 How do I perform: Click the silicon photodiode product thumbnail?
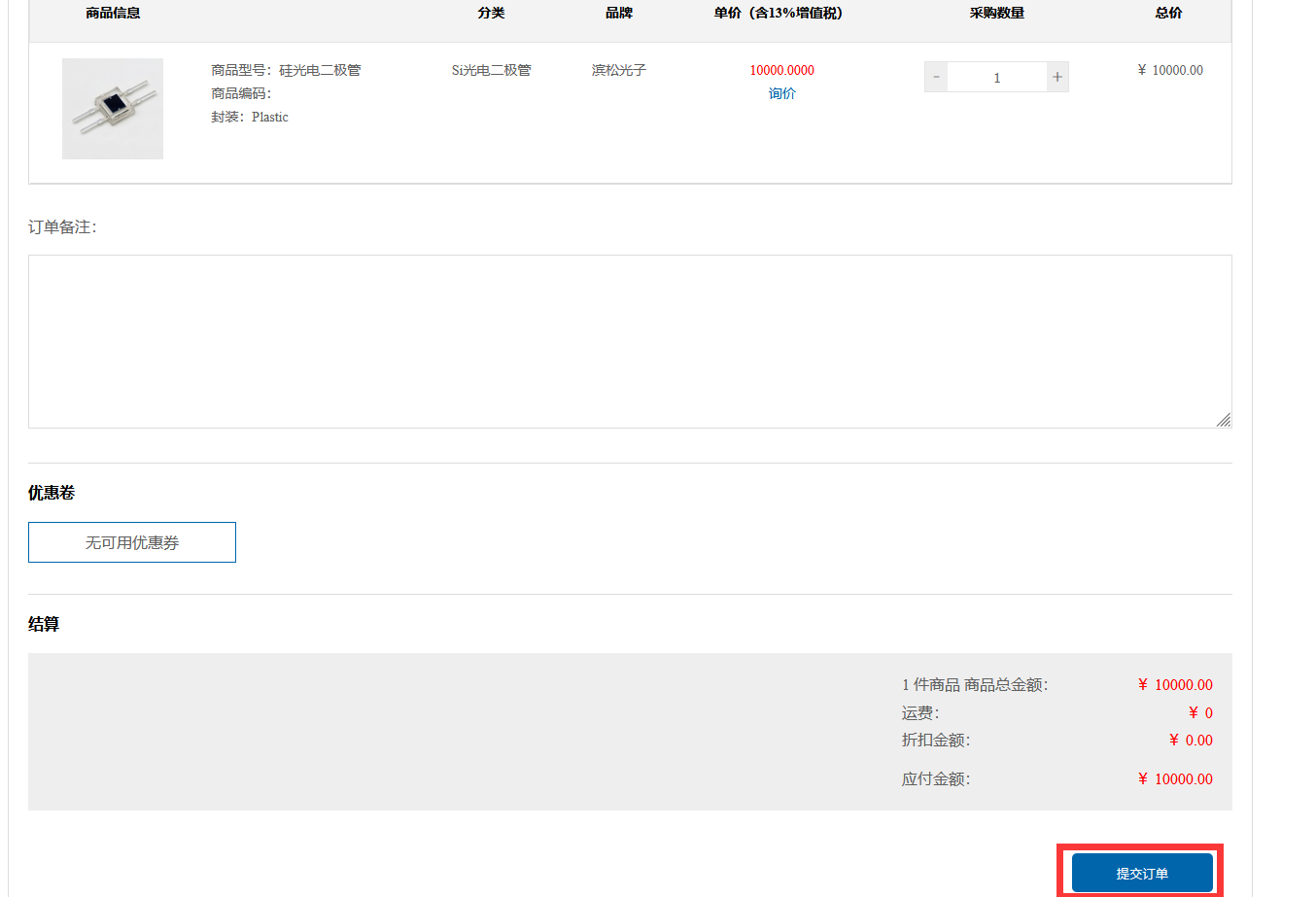point(112,108)
